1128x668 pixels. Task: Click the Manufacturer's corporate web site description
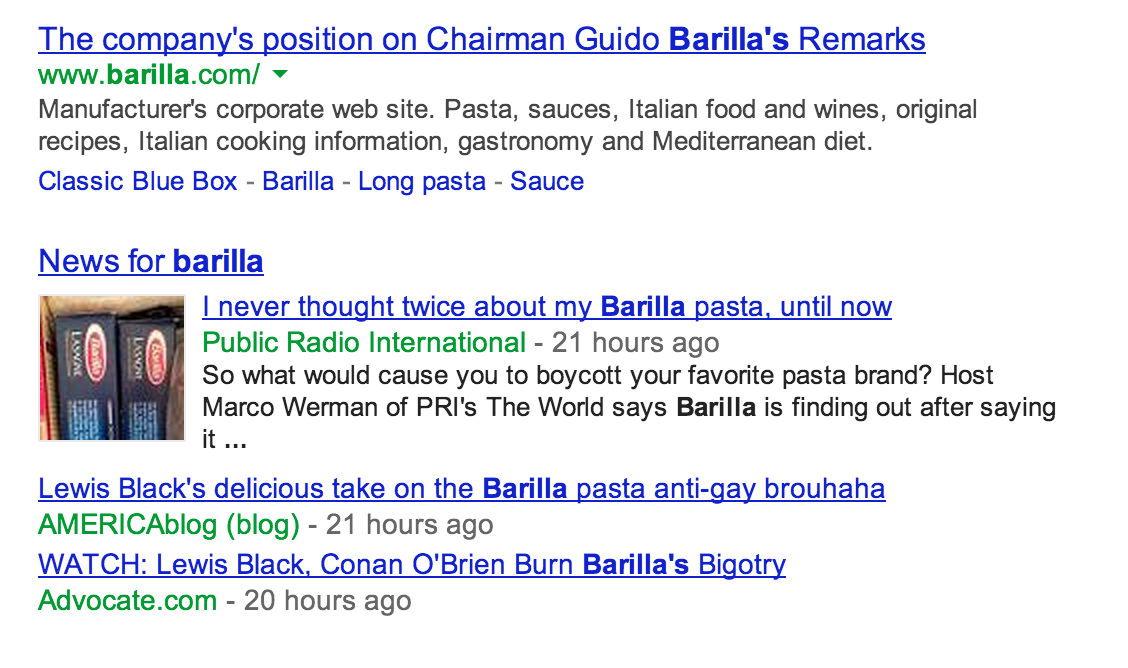pyautogui.click(x=507, y=125)
